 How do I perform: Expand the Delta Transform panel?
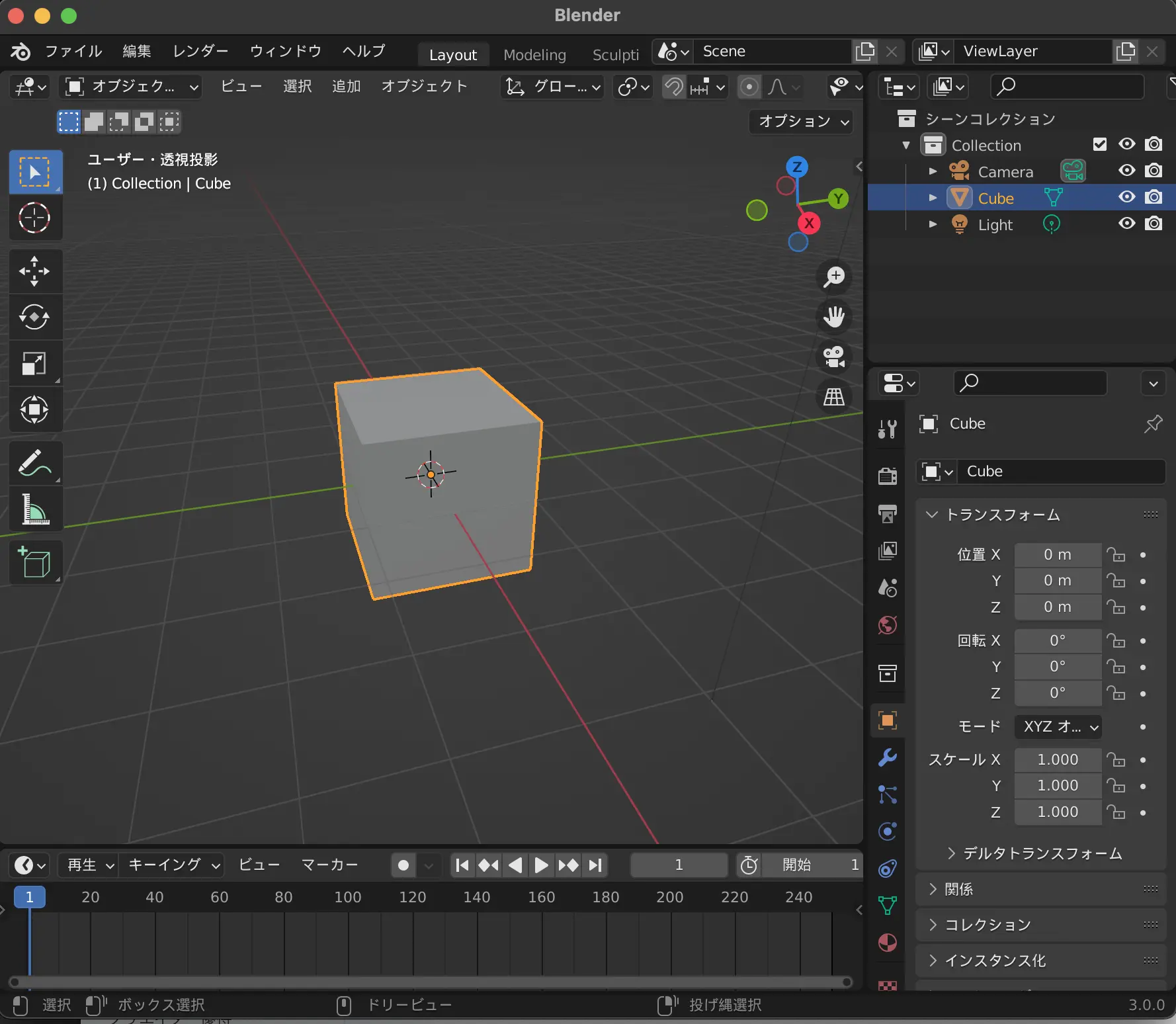[951, 853]
